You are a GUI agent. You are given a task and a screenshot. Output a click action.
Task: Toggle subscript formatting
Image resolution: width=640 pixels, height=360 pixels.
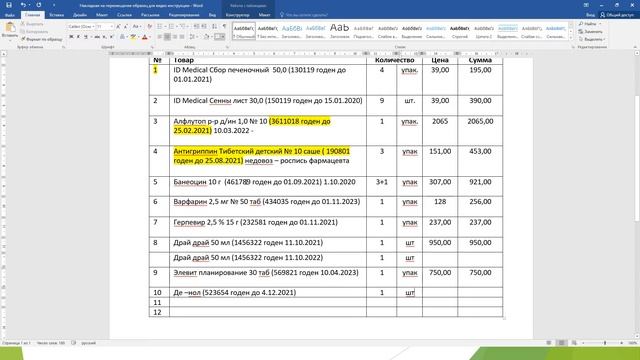104,37
